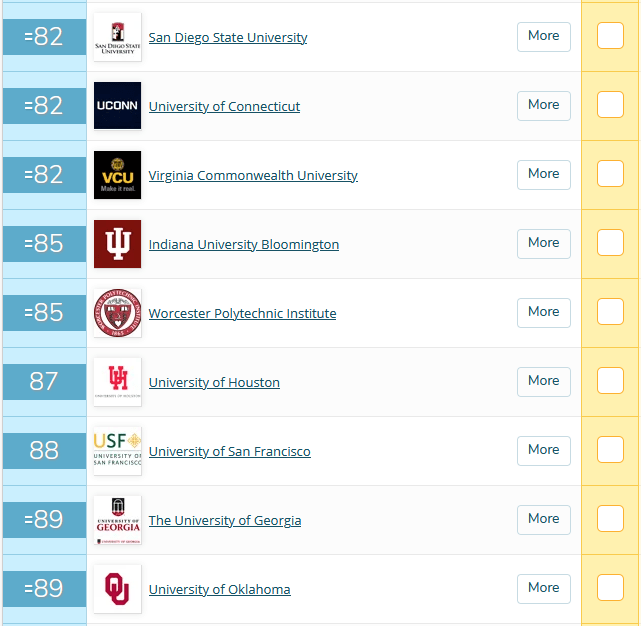Tick the Indiana University Bloomington checkbox

[610, 243]
